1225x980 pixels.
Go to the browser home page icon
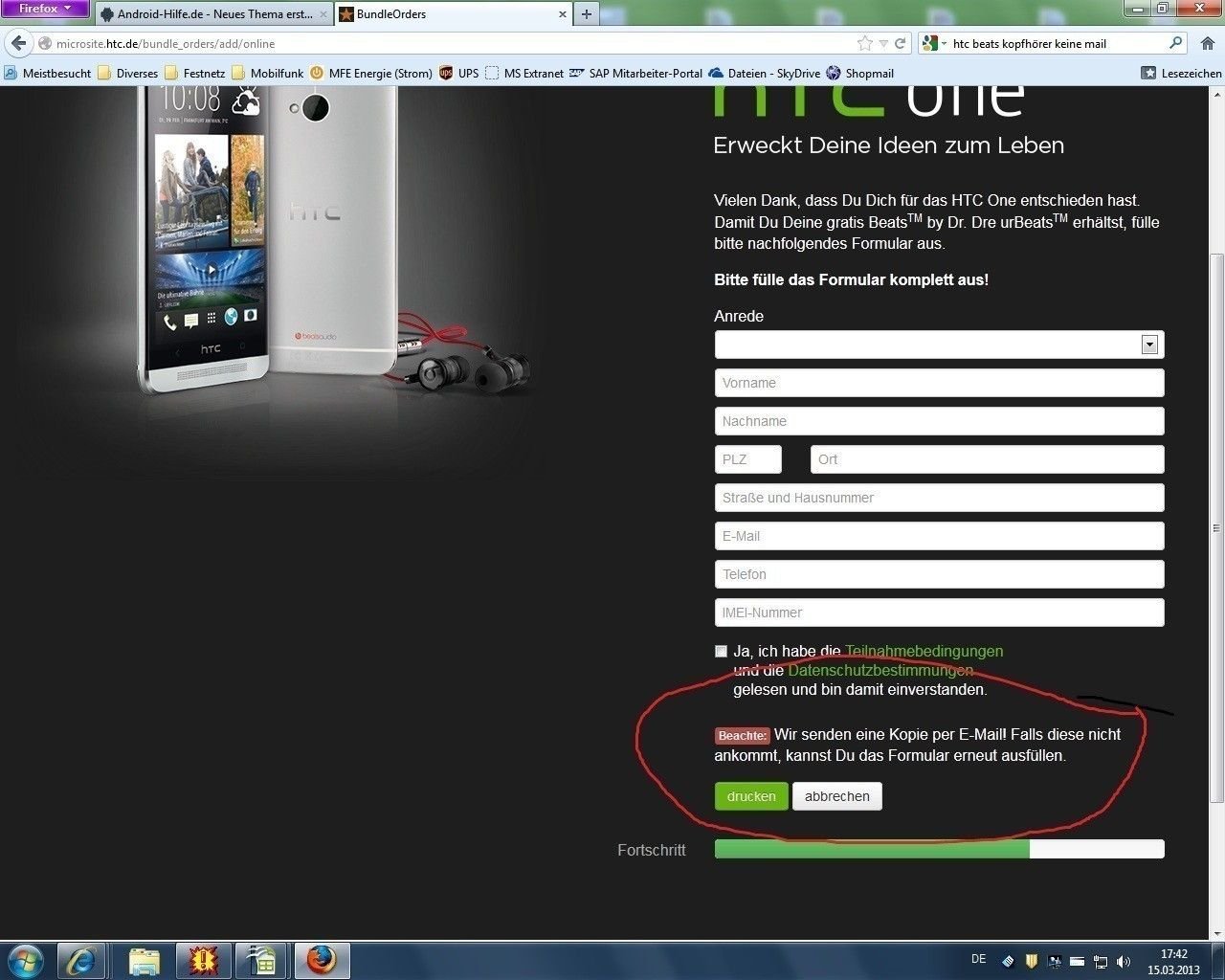(1208, 43)
